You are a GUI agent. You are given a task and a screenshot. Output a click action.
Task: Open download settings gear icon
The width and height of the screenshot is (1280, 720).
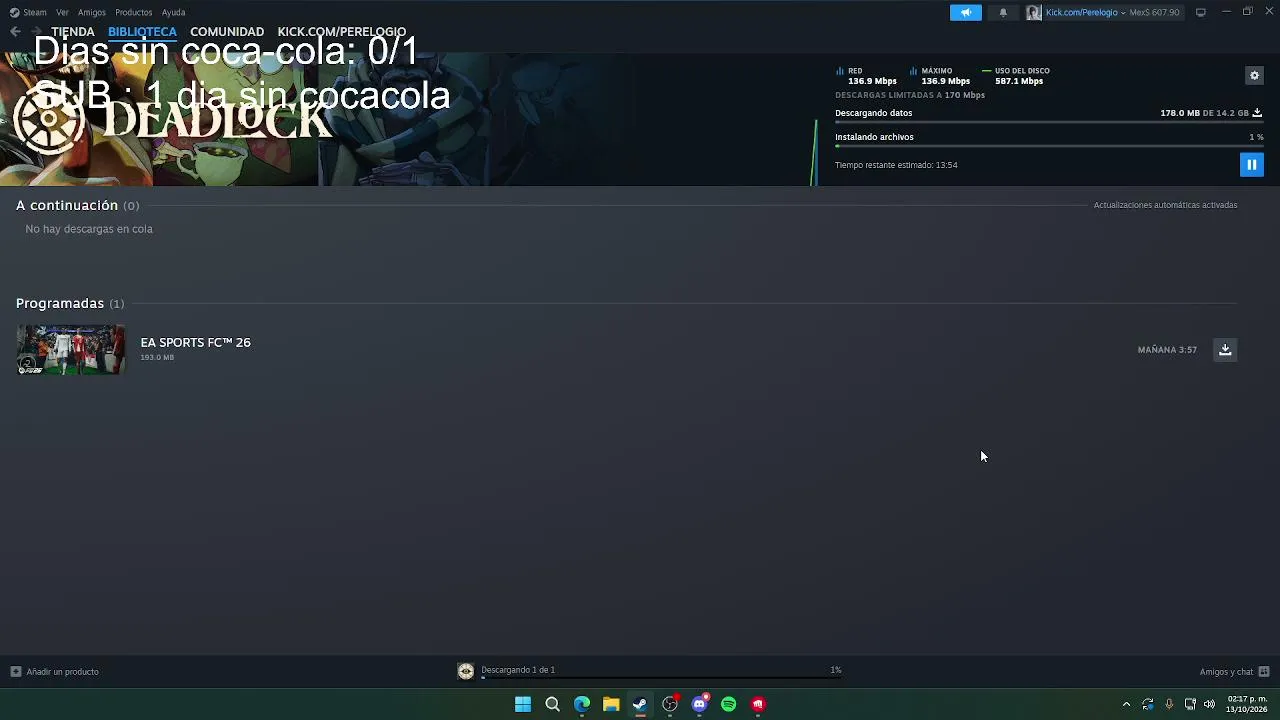tap(1254, 75)
